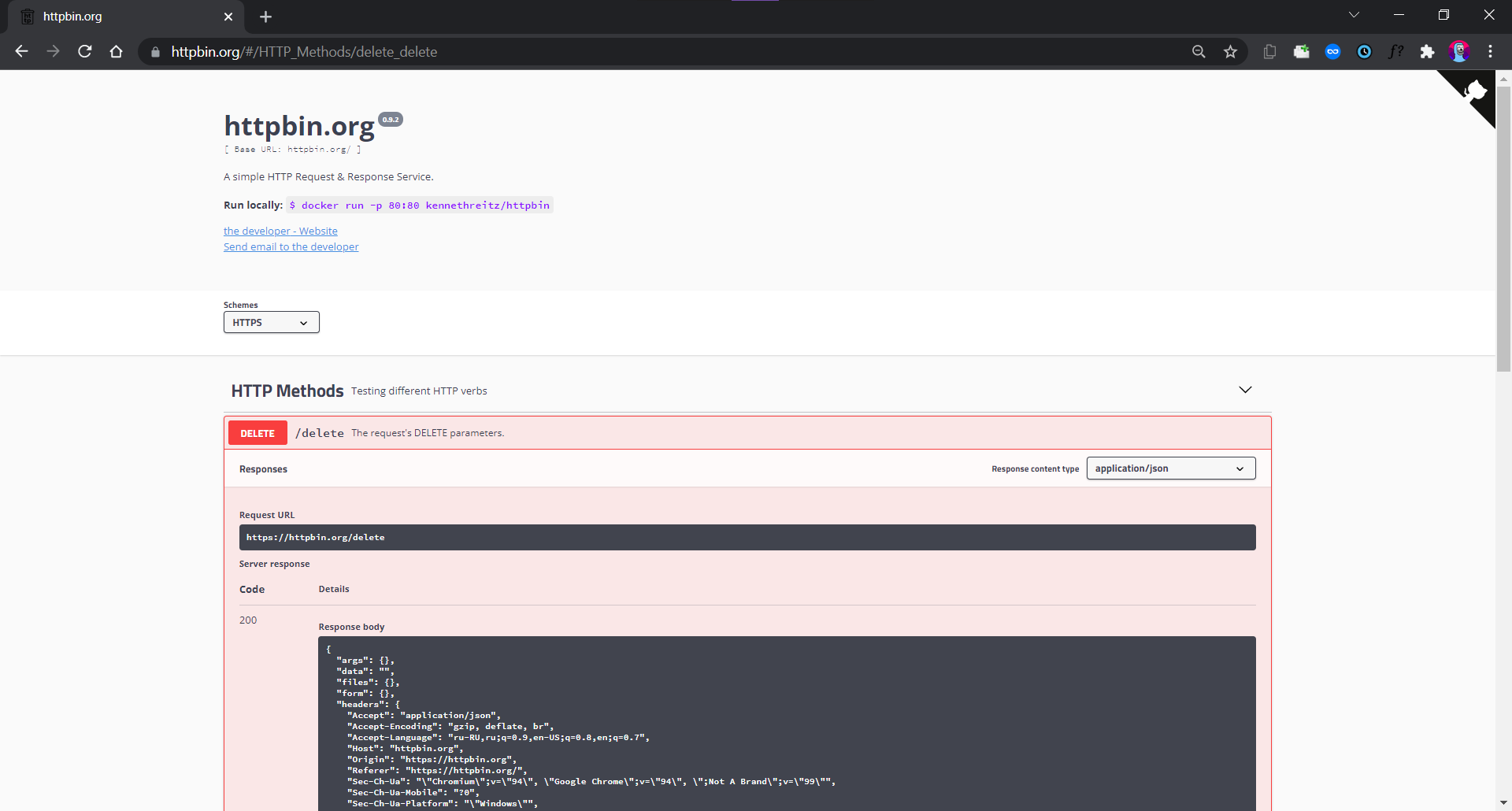1512x811 pixels.
Task: Open the green-dot extension icon
Action: [1301, 51]
